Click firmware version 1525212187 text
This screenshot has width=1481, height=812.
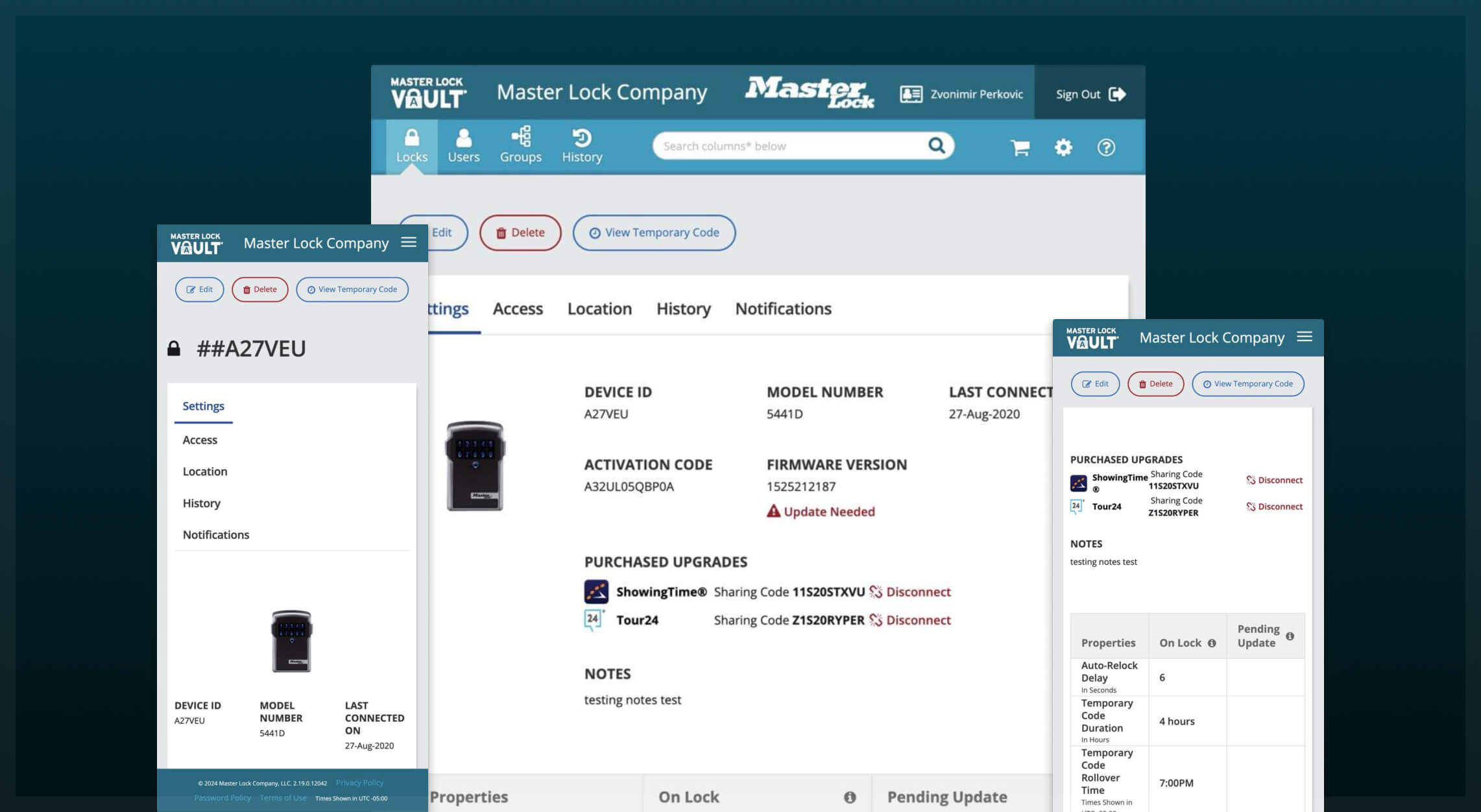click(801, 486)
